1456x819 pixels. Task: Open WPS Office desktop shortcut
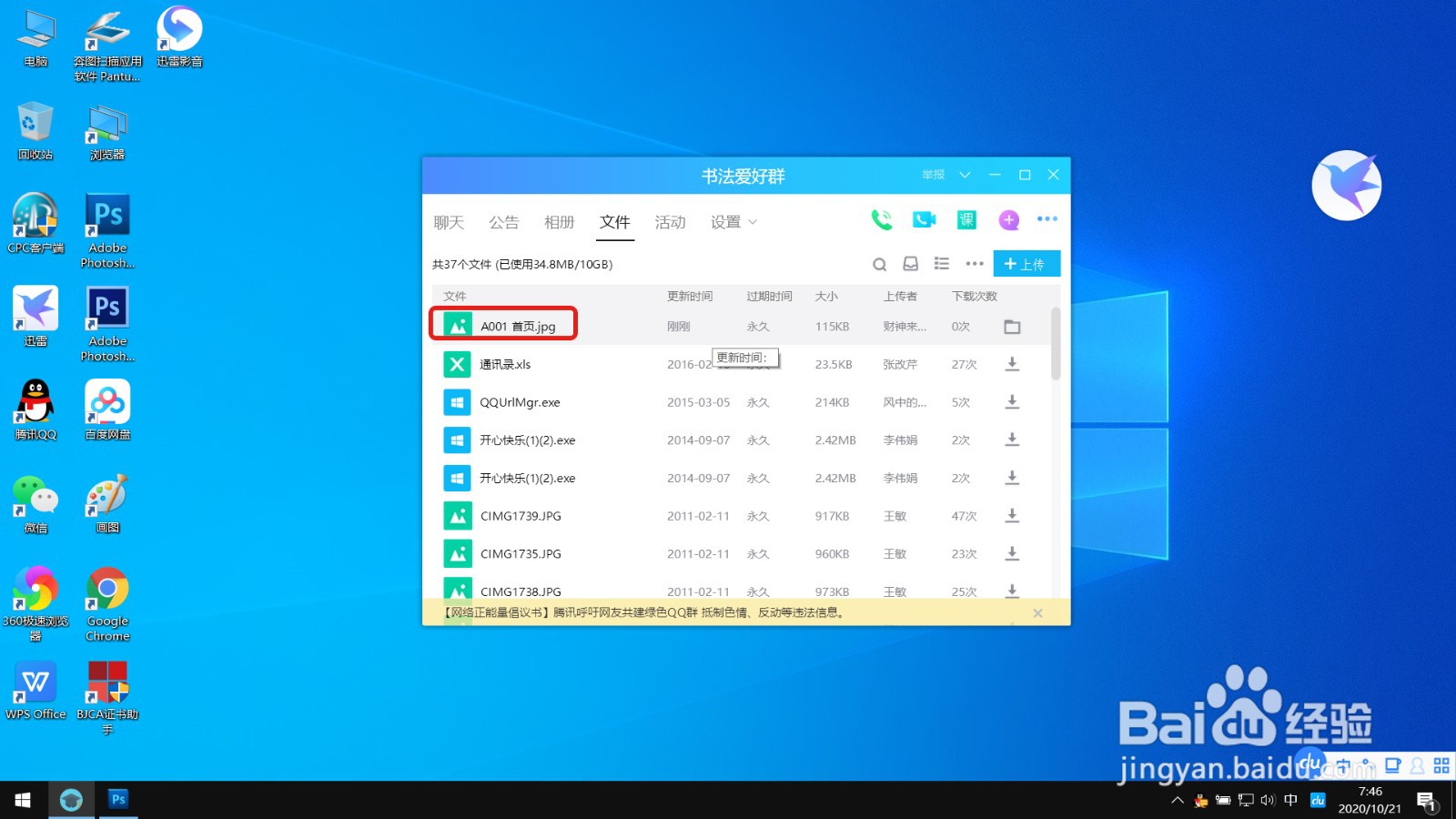coord(35,690)
